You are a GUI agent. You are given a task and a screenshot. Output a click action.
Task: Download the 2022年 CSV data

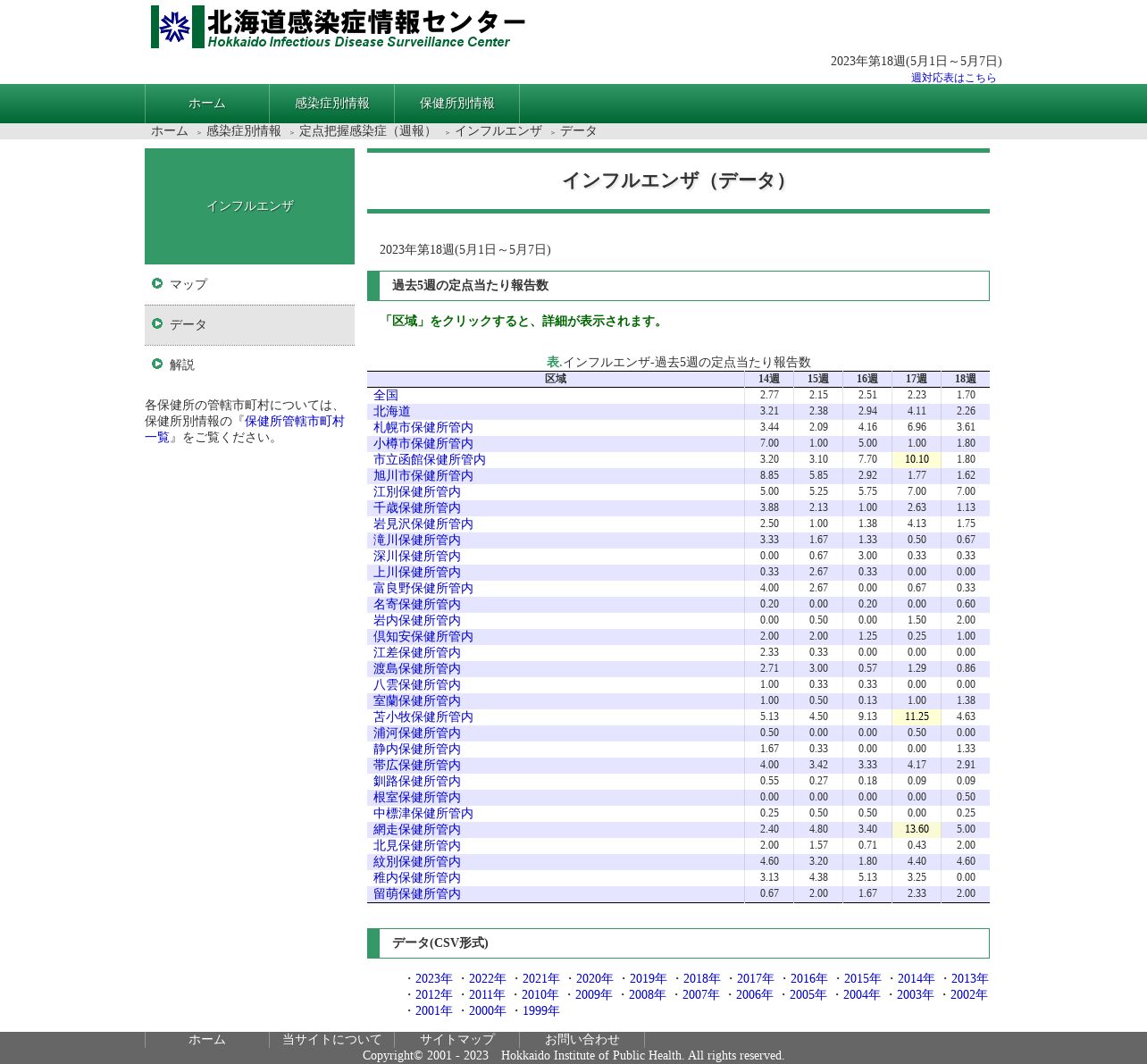click(x=488, y=978)
